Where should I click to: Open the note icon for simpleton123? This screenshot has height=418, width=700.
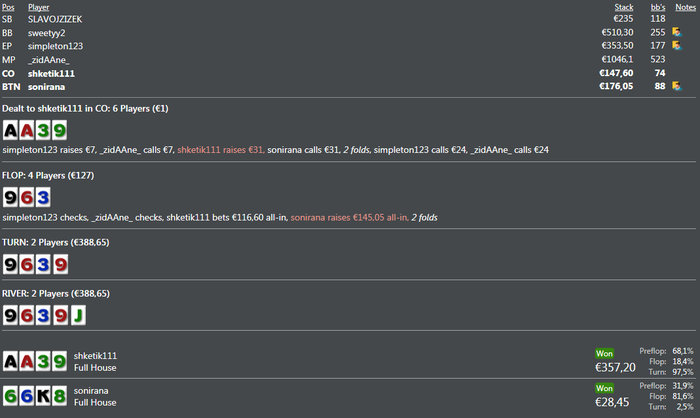[x=677, y=45]
